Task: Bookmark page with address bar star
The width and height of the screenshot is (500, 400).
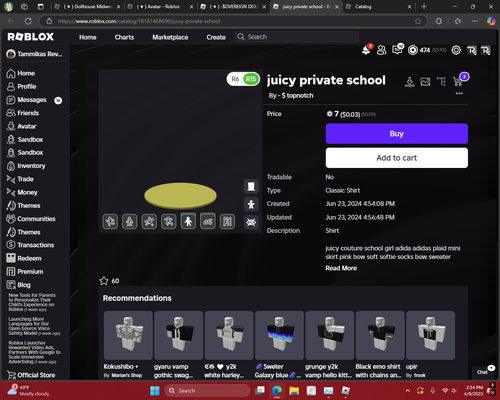Action: [x=418, y=21]
